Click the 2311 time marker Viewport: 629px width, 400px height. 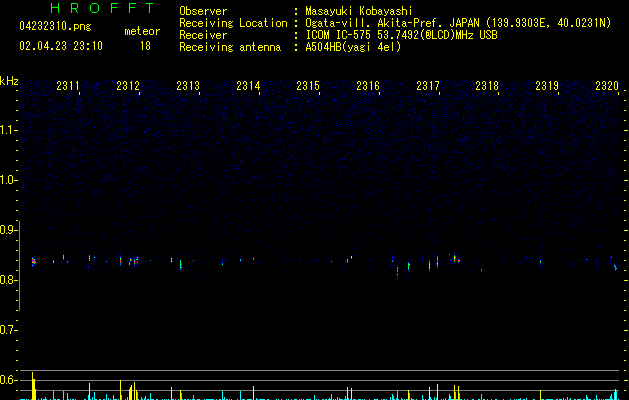pos(68,86)
